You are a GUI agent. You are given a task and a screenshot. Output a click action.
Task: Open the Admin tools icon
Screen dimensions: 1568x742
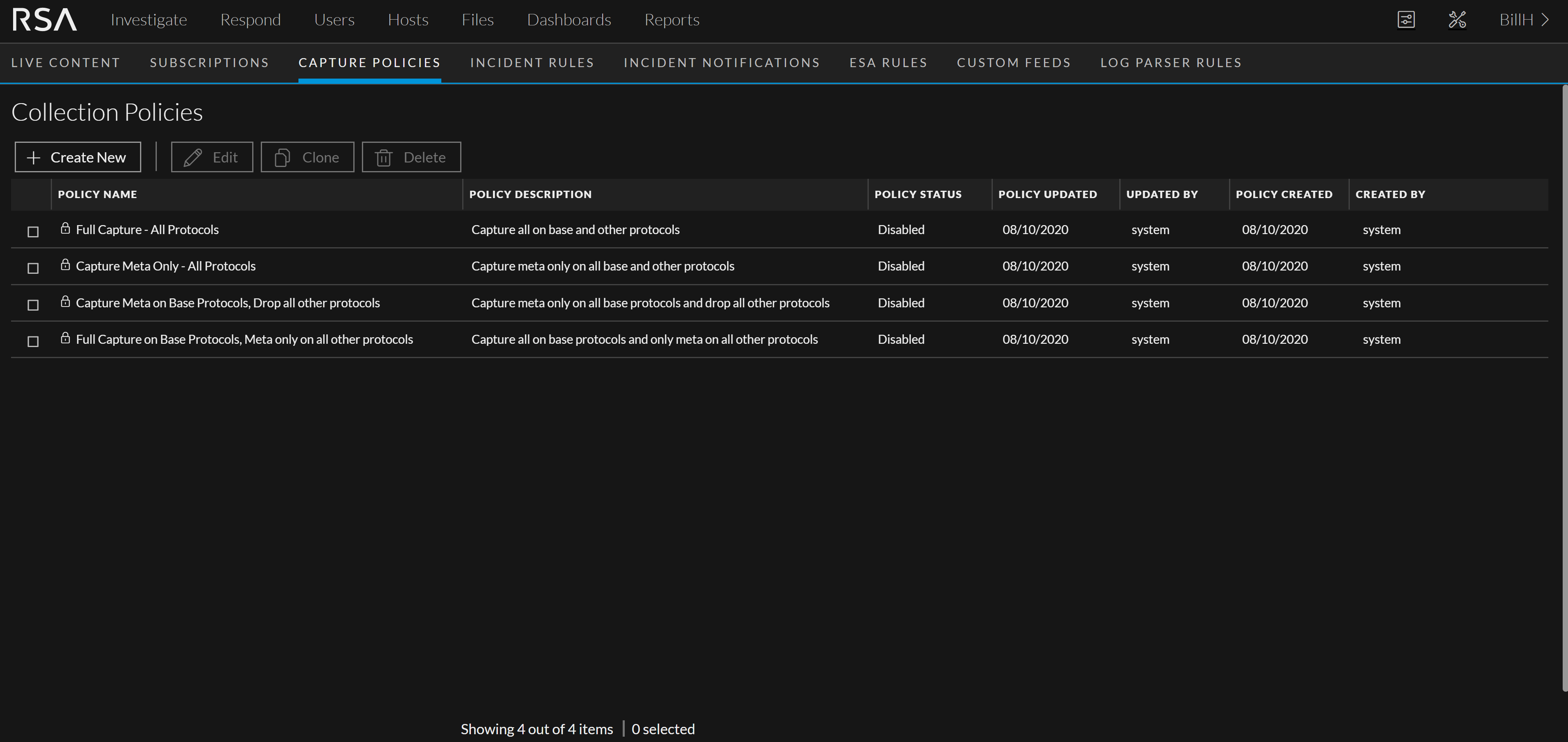[1457, 20]
